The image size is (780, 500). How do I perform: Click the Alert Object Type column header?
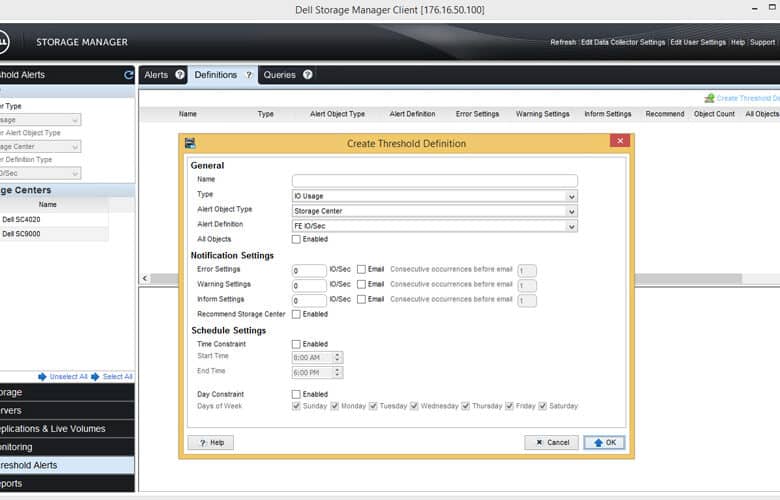coord(337,114)
